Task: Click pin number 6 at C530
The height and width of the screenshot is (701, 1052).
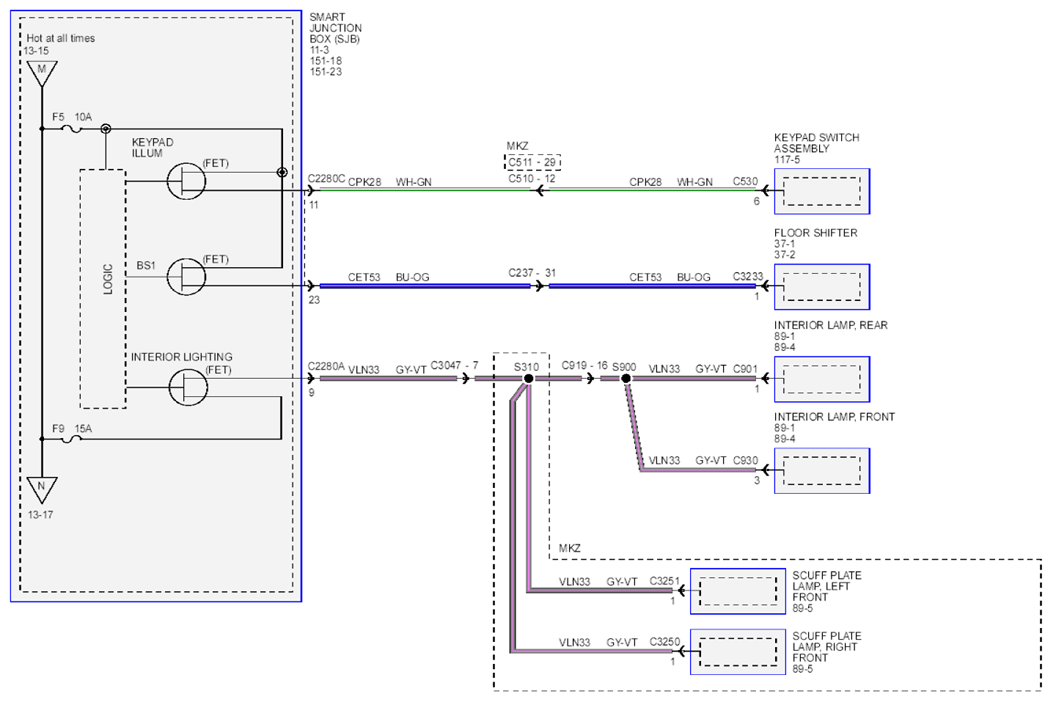Action: point(756,201)
